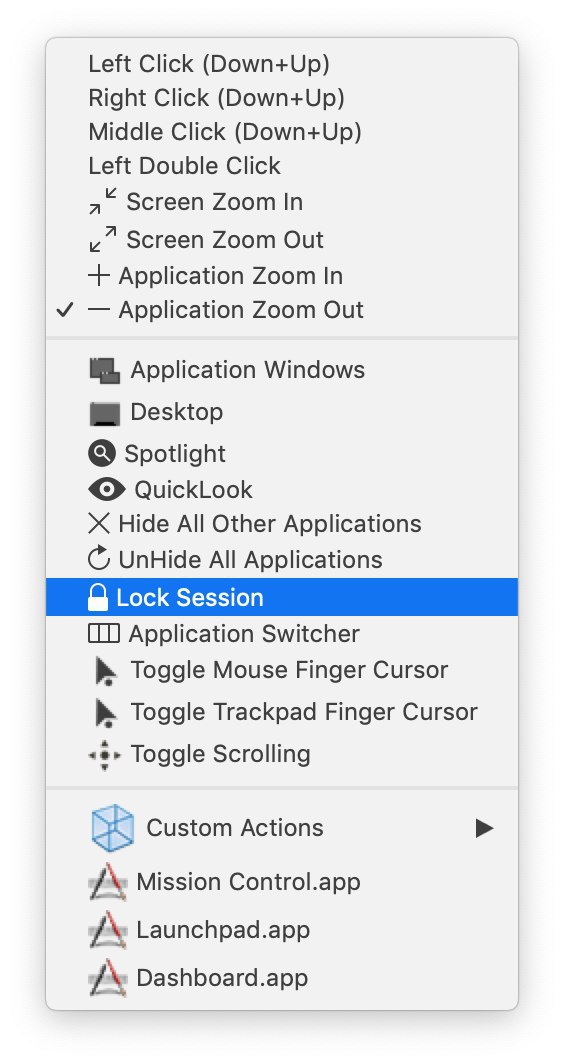
Task: Click the Lock Session padlock icon
Action: point(98,597)
